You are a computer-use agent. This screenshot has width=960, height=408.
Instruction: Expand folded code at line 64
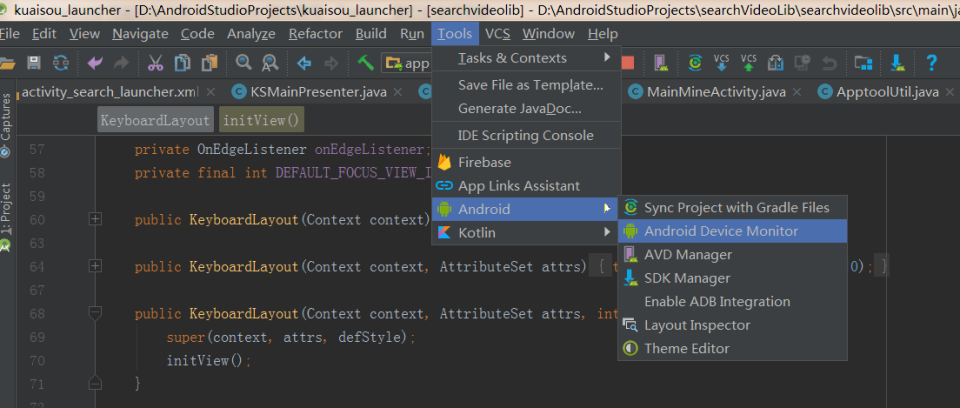95,266
